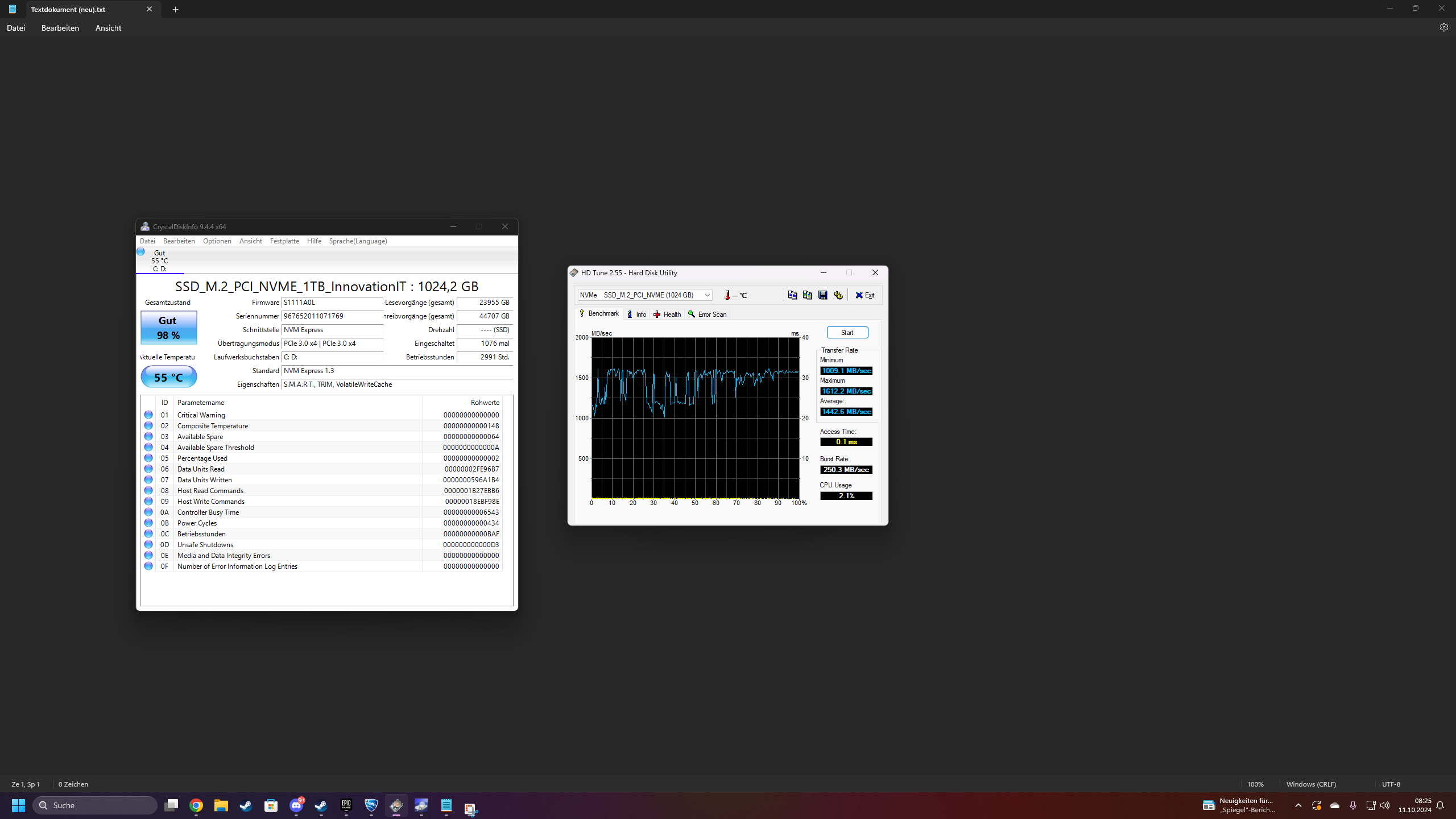Screen dimensions: 1456x819
Task: Click the 55 °C temperature indicator
Action: point(168,377)
